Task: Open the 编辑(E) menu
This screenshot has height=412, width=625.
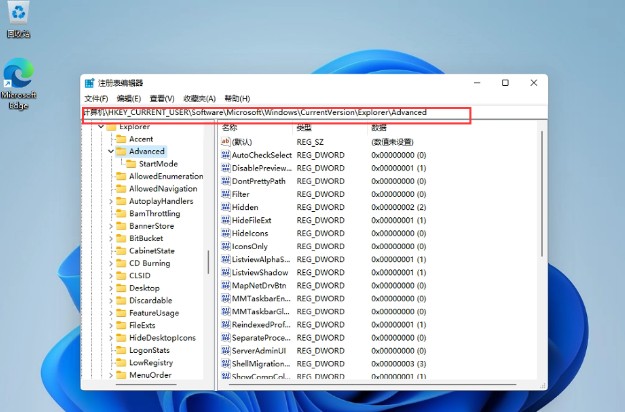Action: [x=128, y=98]
